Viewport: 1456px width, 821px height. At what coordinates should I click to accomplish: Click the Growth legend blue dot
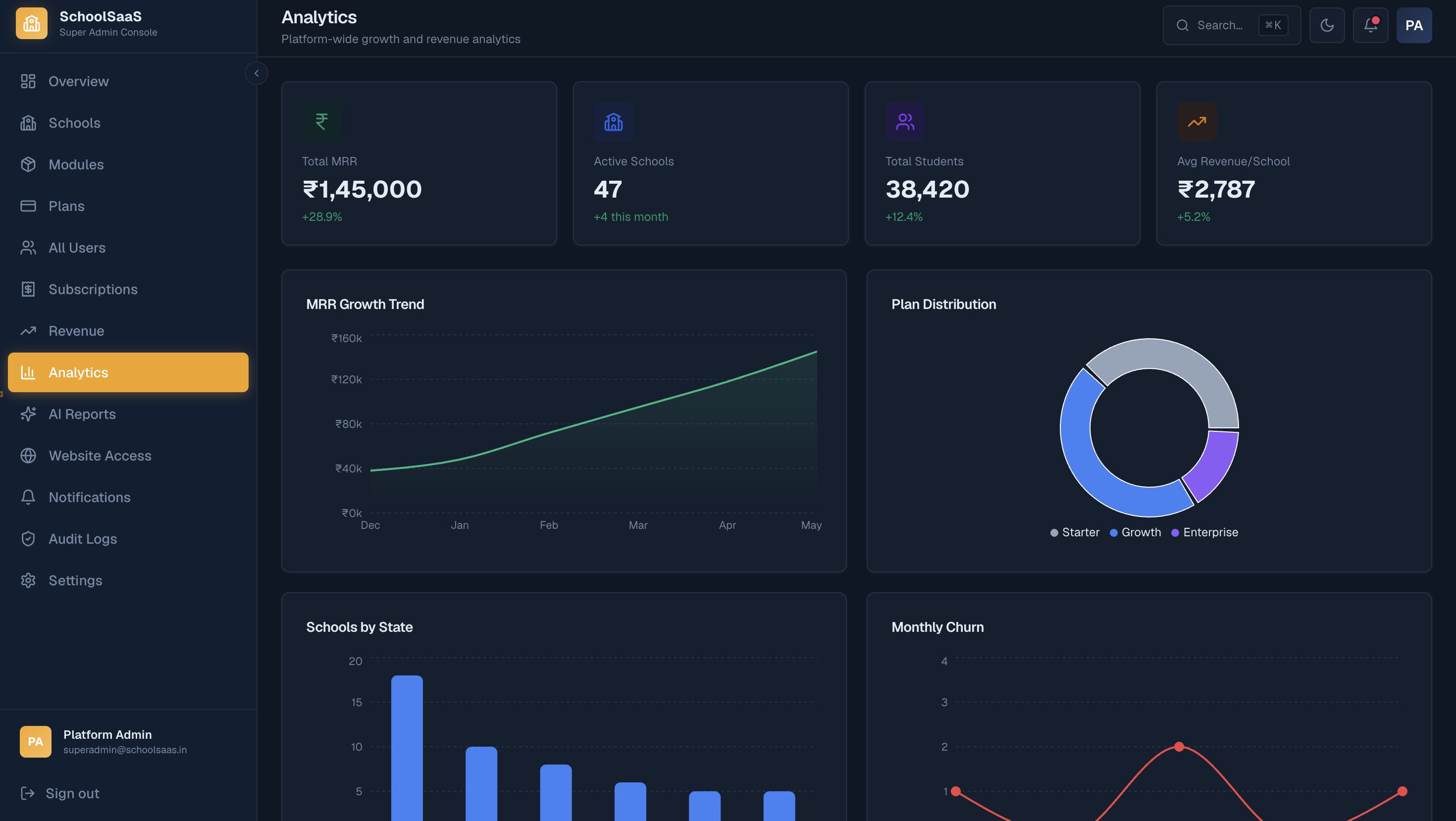[1113, 533]
